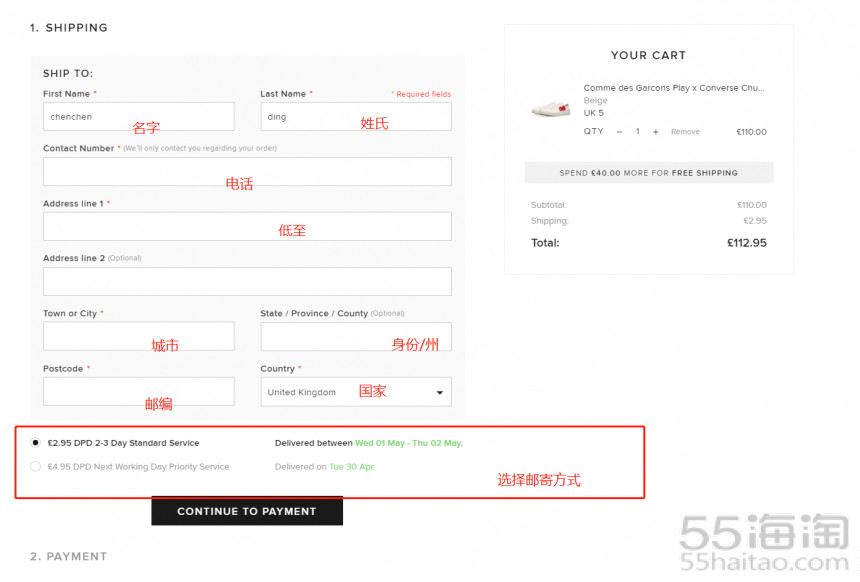Screen dimensions: 860x582
Task: Focus the Town or City field
Action: tap(138, 337)
